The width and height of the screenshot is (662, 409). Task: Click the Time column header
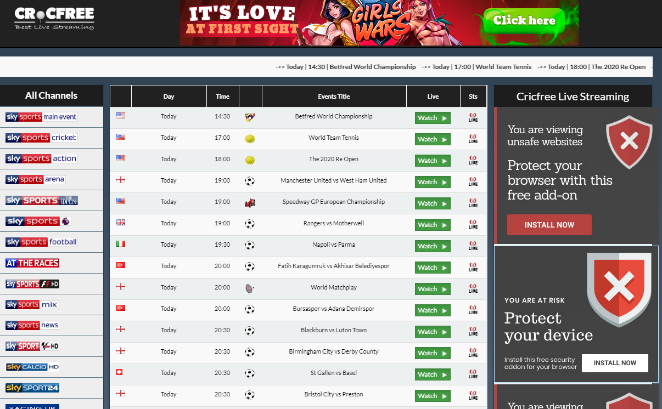pos(222,96)
